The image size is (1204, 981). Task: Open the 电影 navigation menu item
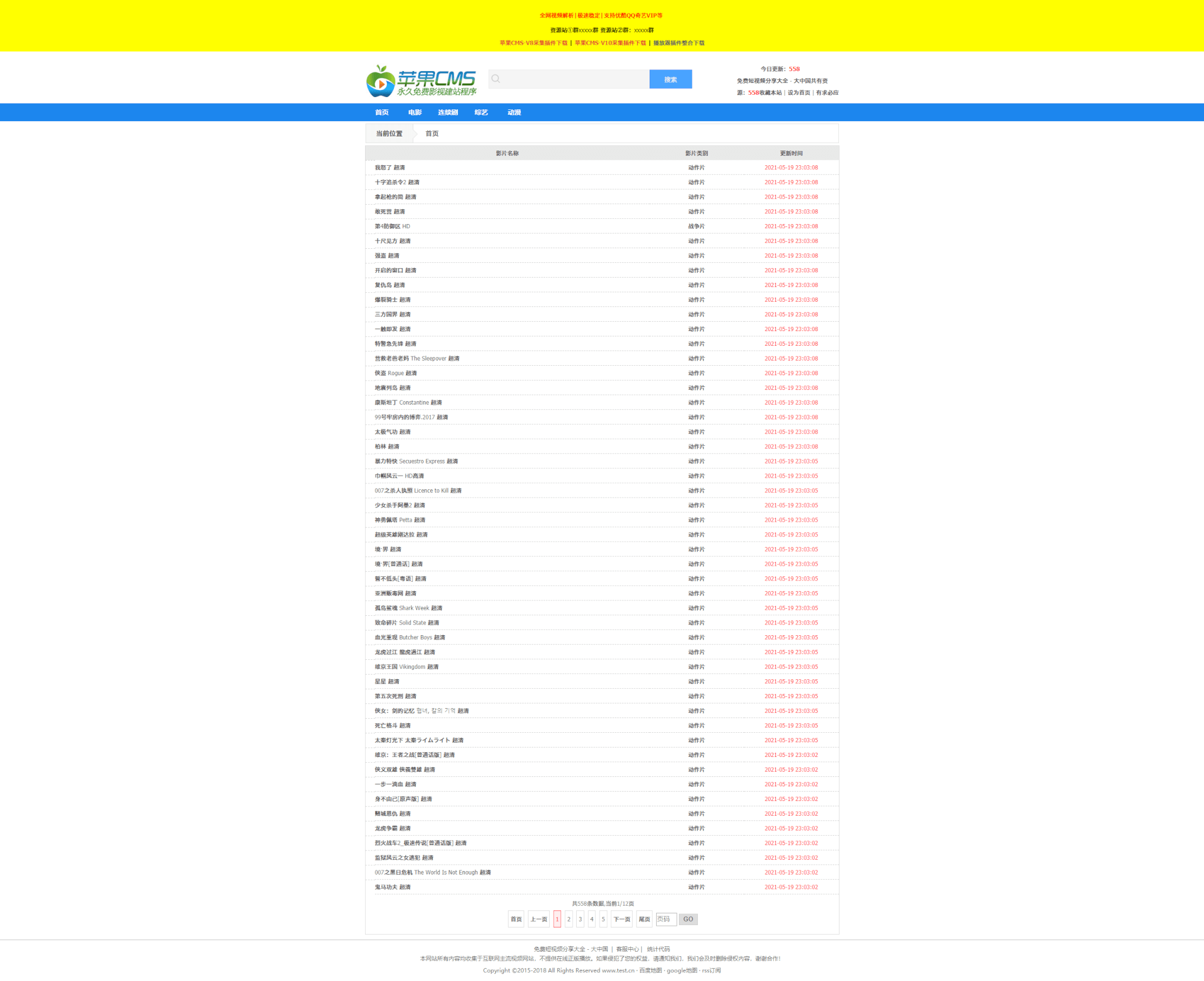click(414, 112)
